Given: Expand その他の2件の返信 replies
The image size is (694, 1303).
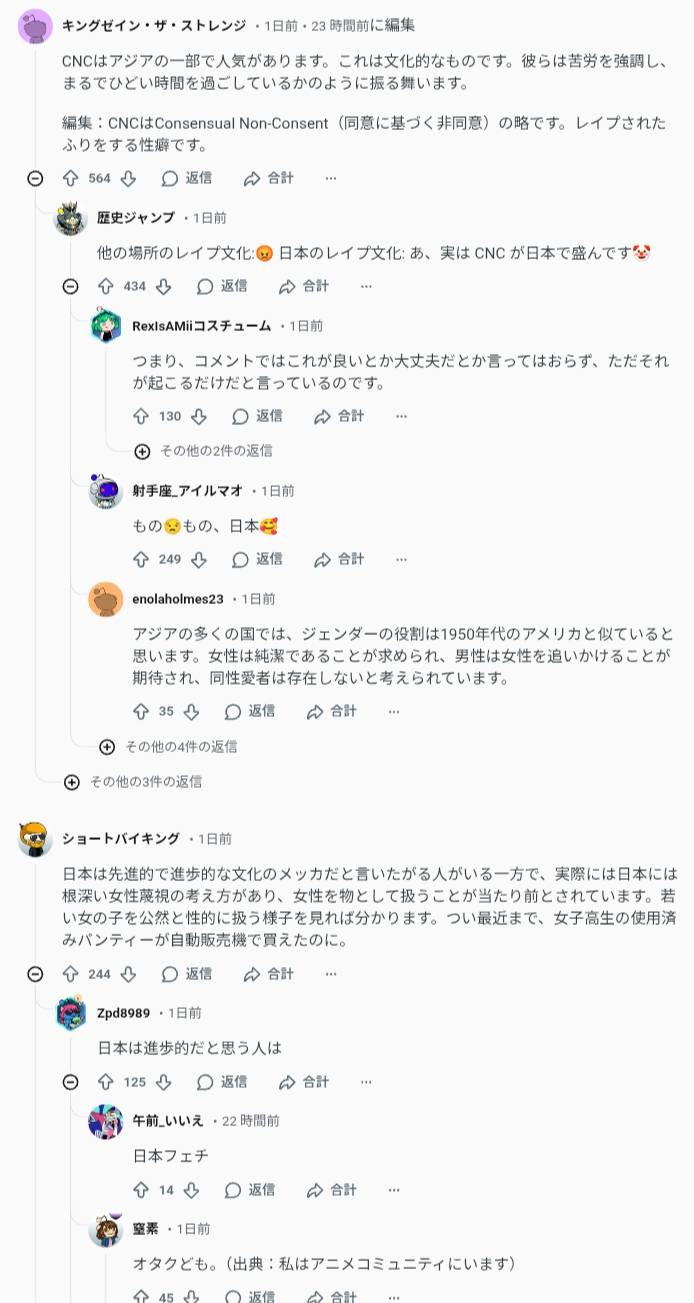Looking at the screenshot, I should pyautogui.click(x=142, y=451).
